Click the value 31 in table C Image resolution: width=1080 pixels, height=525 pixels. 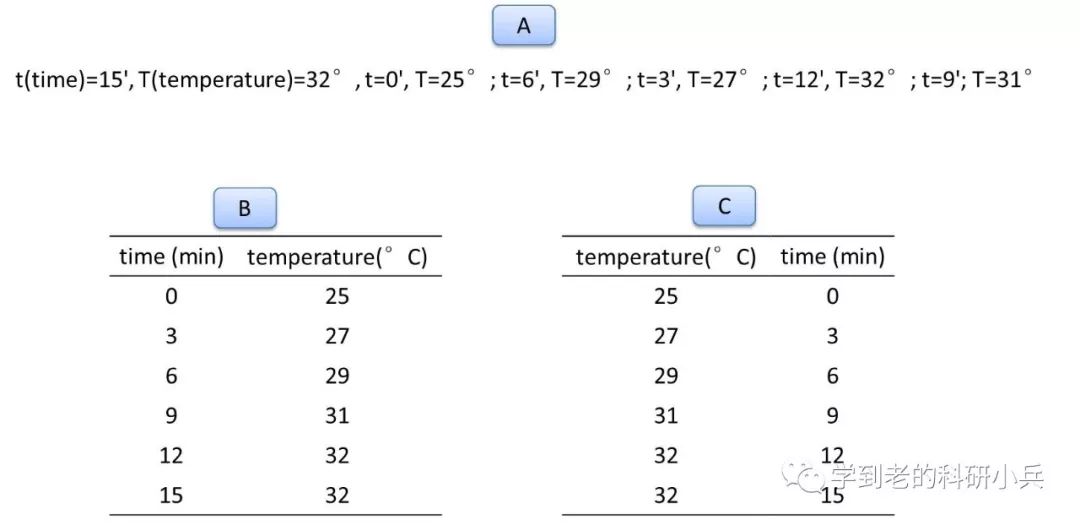[665, 415]
